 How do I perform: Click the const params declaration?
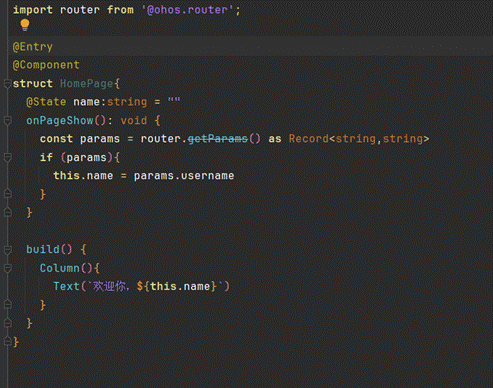click(x=80, y=139)
